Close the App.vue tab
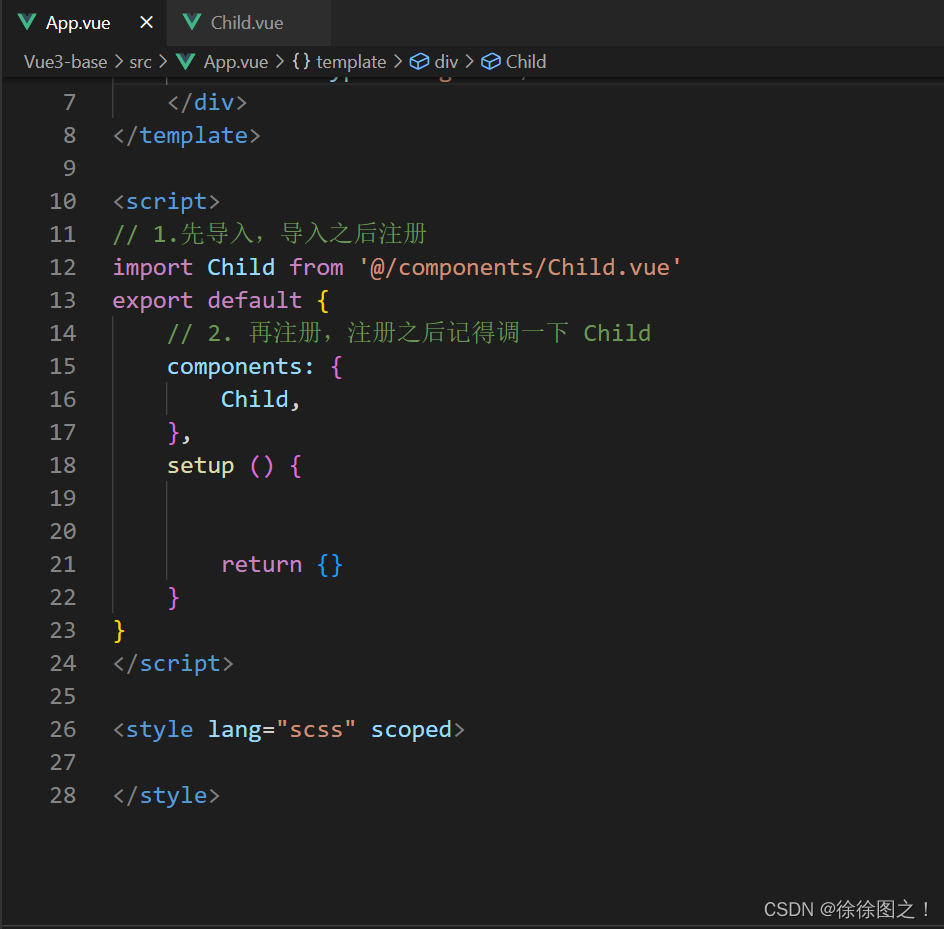This screenshot has width=944, height=929. (x=145, y=21)
